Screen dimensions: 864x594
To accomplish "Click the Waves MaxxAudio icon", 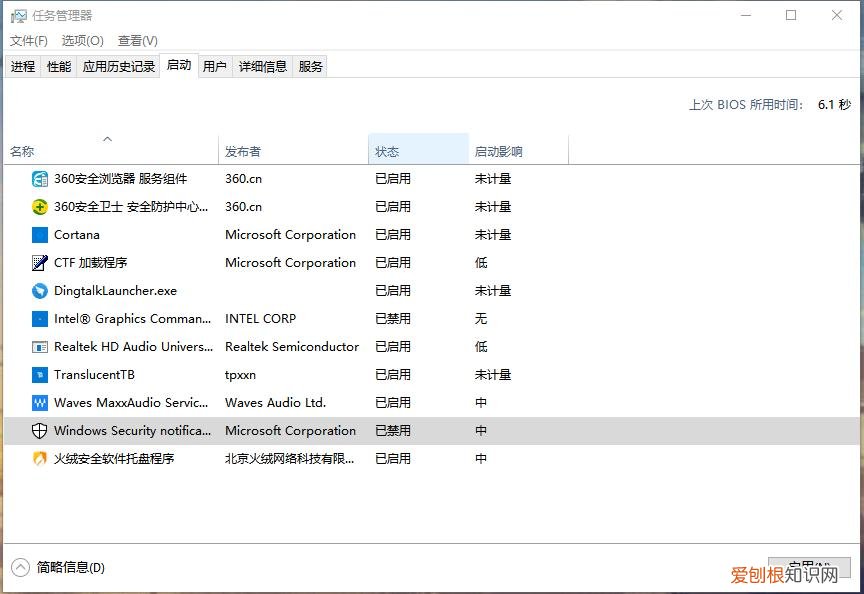I will coord(40,403).
